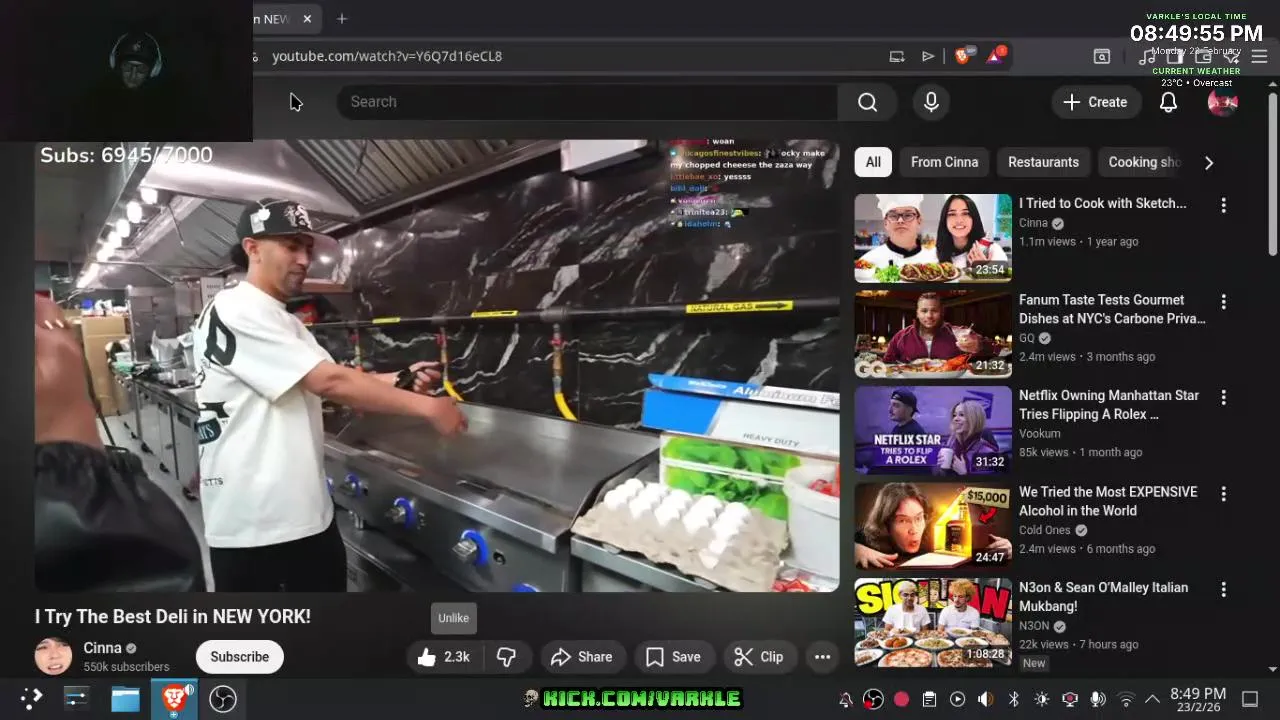
Task: Open a new browser tab with plus button
Action: click(342, 19)
